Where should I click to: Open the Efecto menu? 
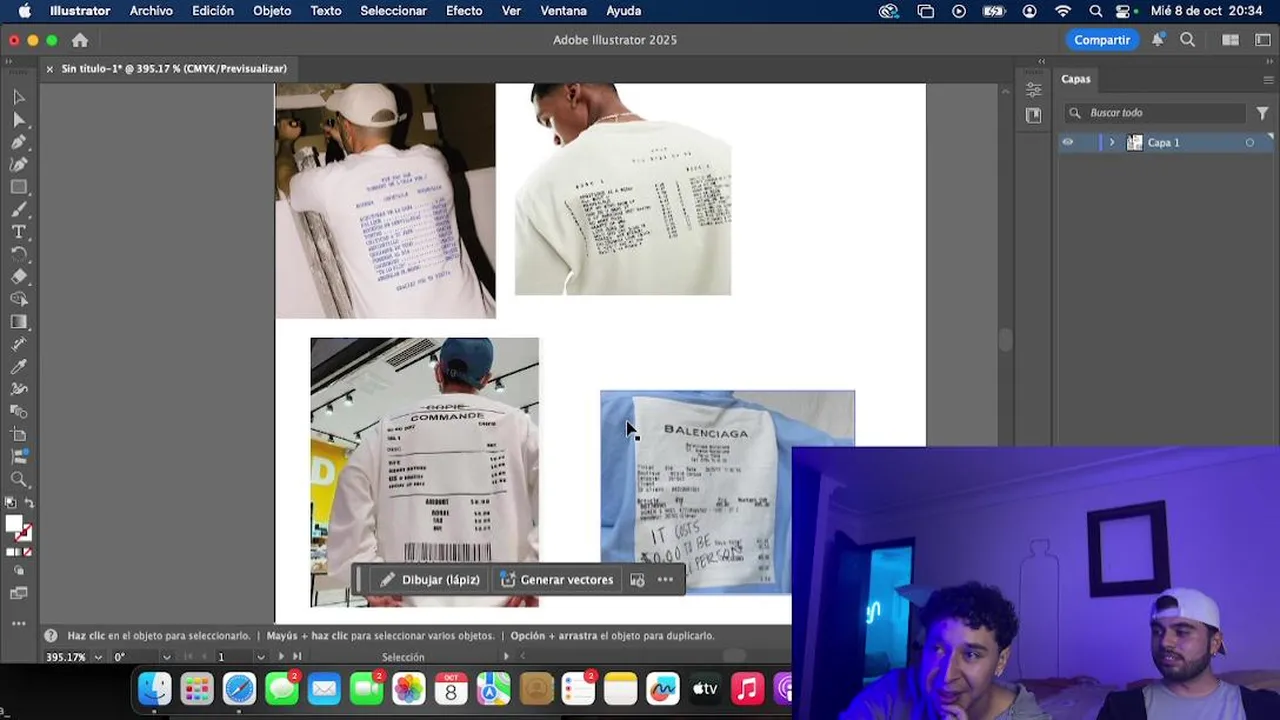point(464,11)
